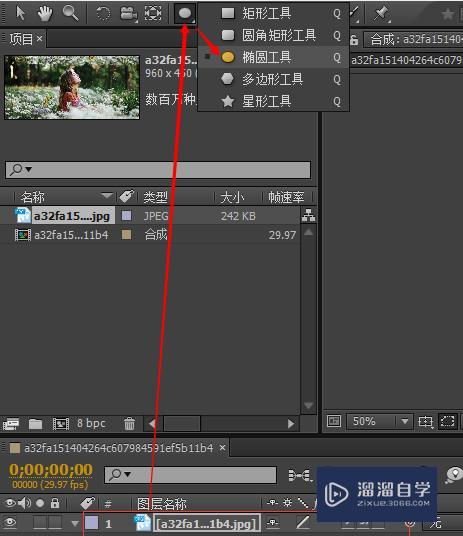Click the project search field
Viewport: 463px width, 536px height.
158,170
